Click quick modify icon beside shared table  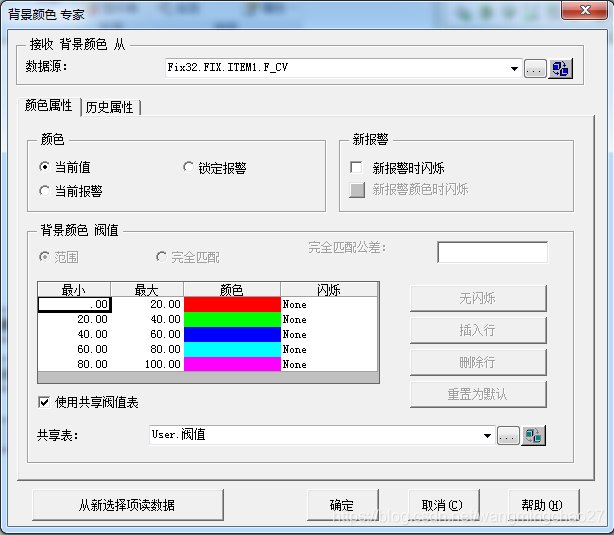(533, 436)
